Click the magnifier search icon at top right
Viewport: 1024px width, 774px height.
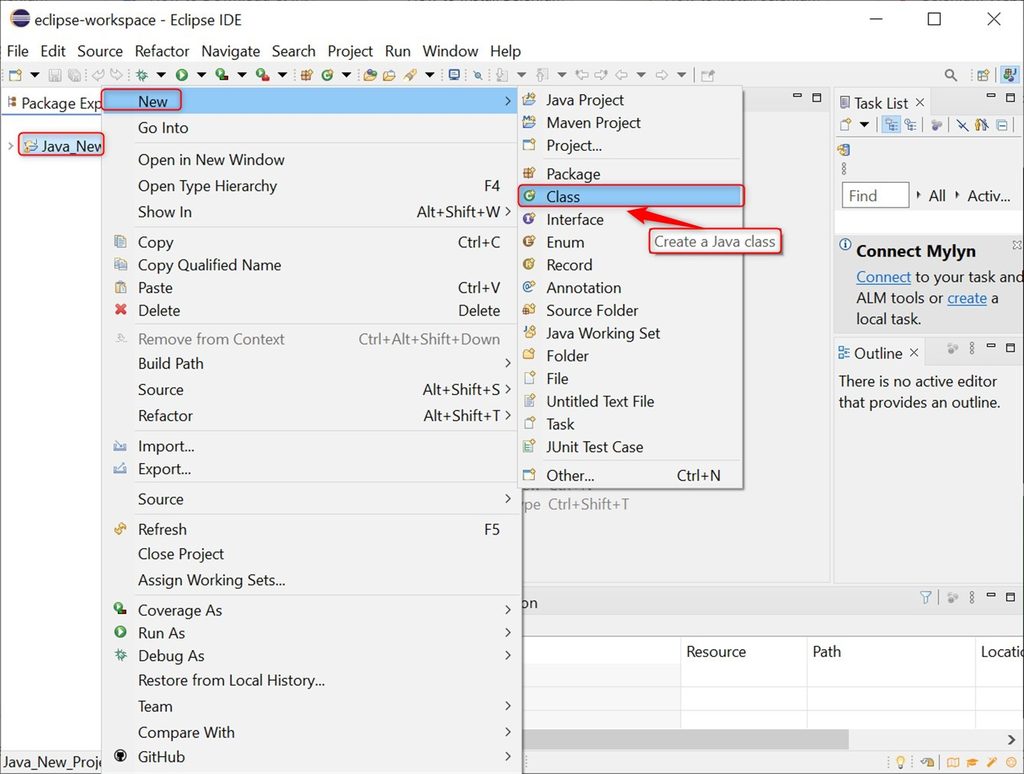951,75
